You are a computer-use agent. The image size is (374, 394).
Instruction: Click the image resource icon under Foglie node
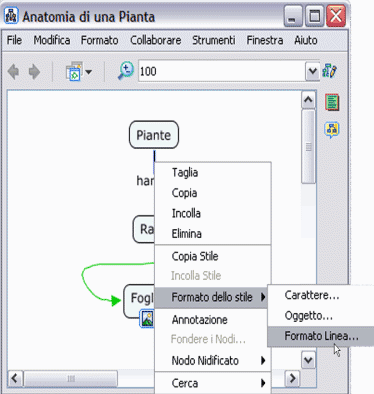(147, 319)
